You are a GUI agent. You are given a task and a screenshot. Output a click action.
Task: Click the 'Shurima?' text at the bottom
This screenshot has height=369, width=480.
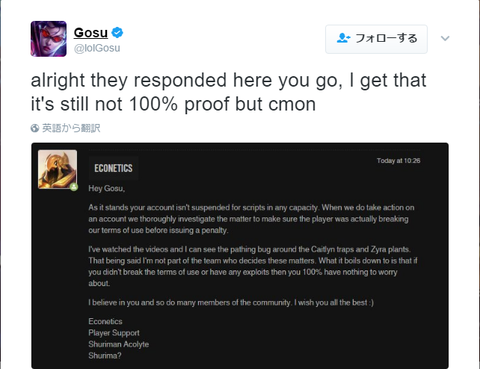click(105, 356)
